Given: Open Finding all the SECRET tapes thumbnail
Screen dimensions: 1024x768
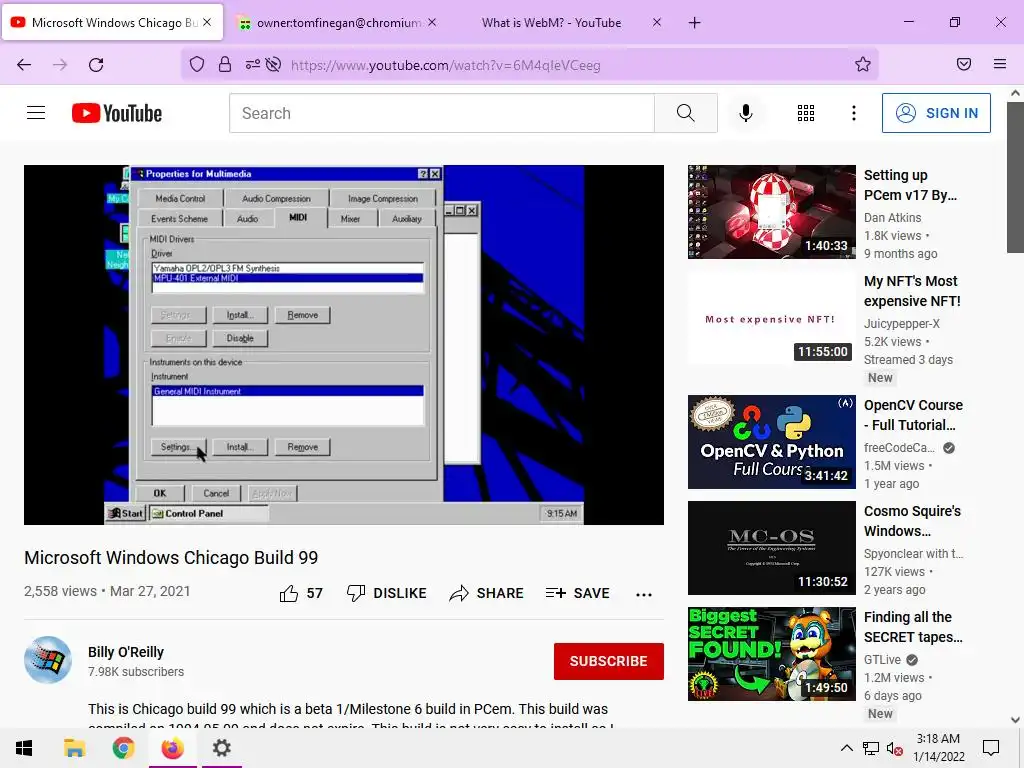Looking at the screenshot, I should click(771, 654).
